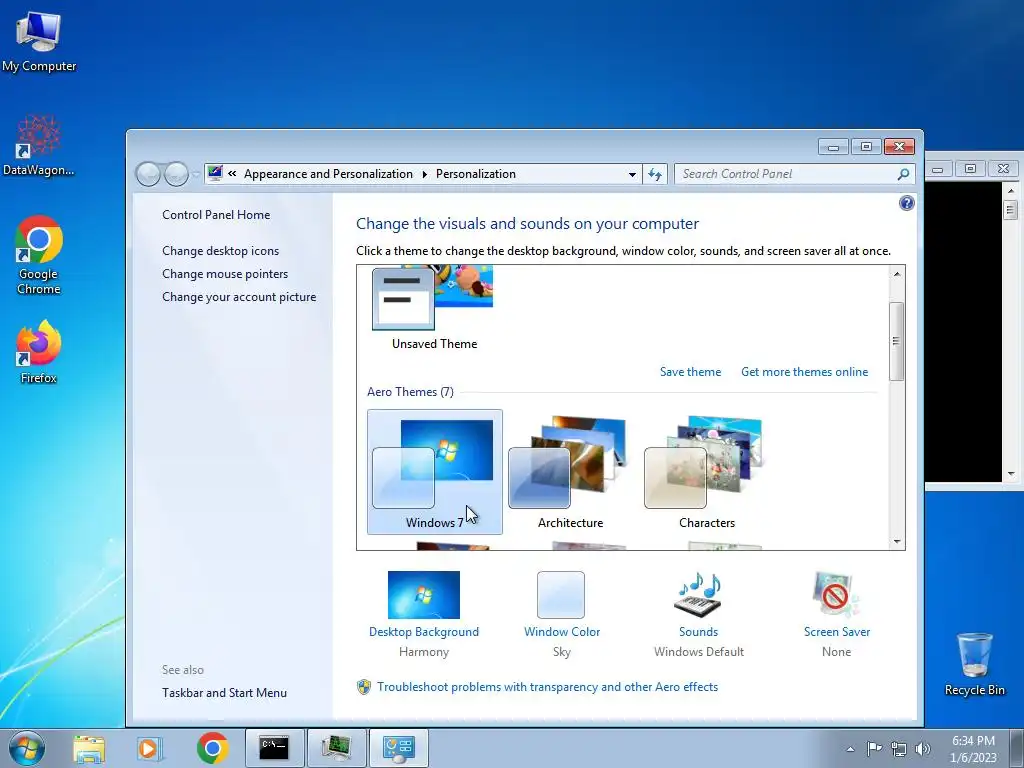This screenshot has height=768, width=1024.
Task: Open Change your account picture
Action: [239, 296]
